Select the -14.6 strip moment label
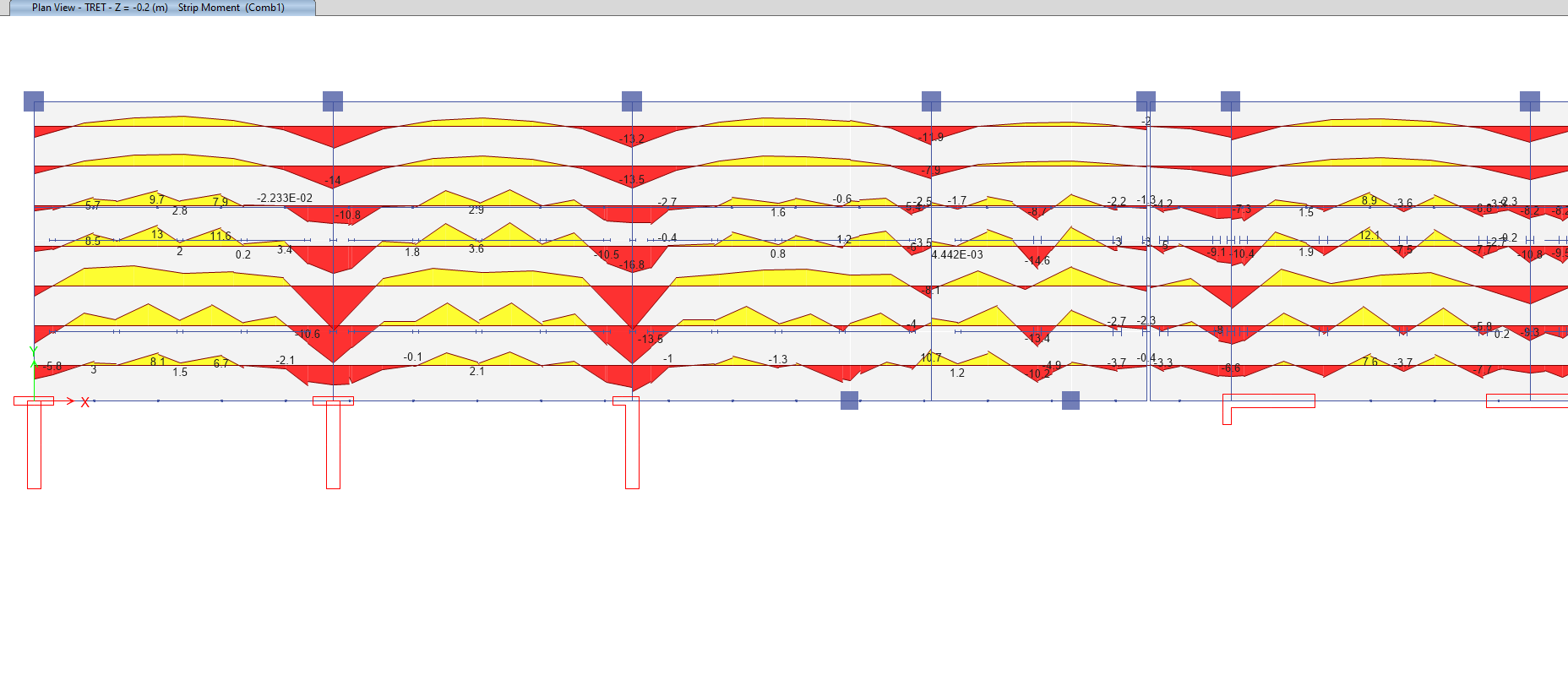 1037,260
